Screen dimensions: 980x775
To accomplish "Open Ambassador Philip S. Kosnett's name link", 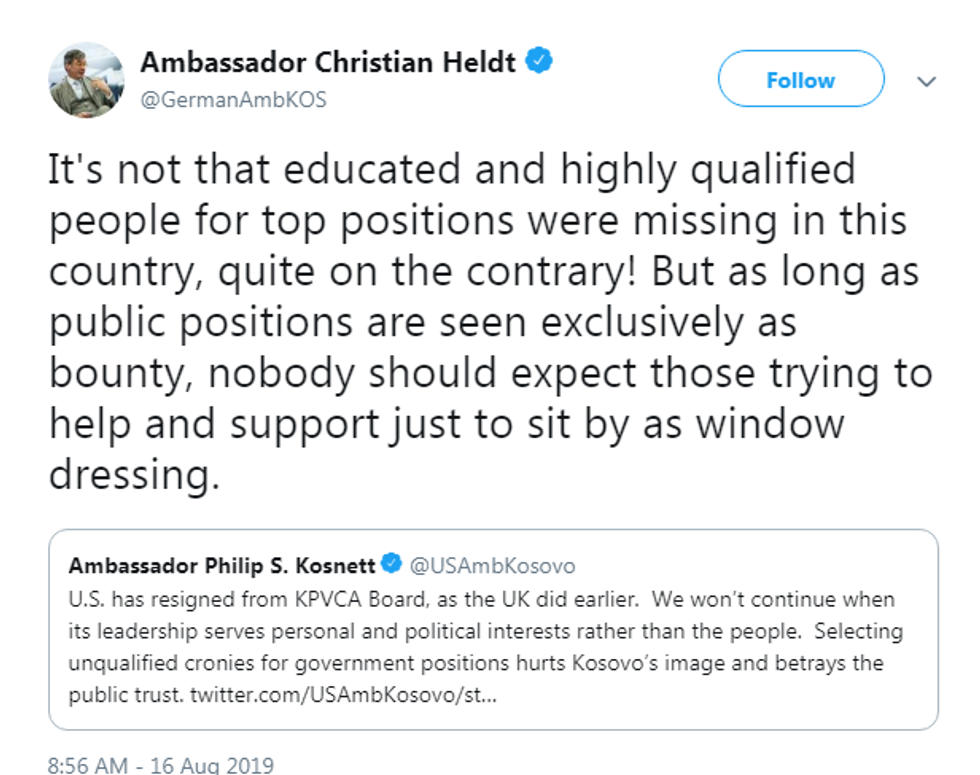I will tap(221, 566).
